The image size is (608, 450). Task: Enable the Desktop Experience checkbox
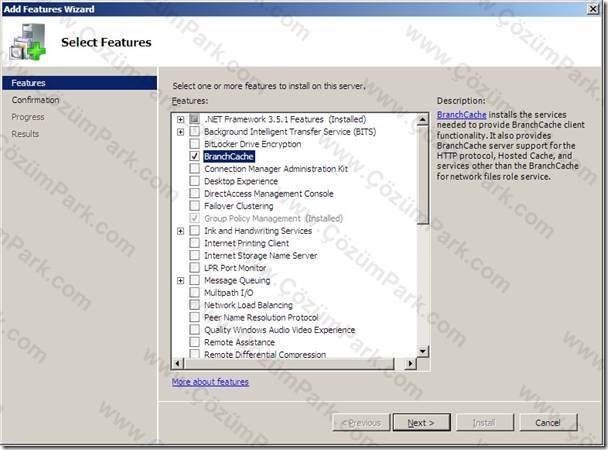click(195, 181)
